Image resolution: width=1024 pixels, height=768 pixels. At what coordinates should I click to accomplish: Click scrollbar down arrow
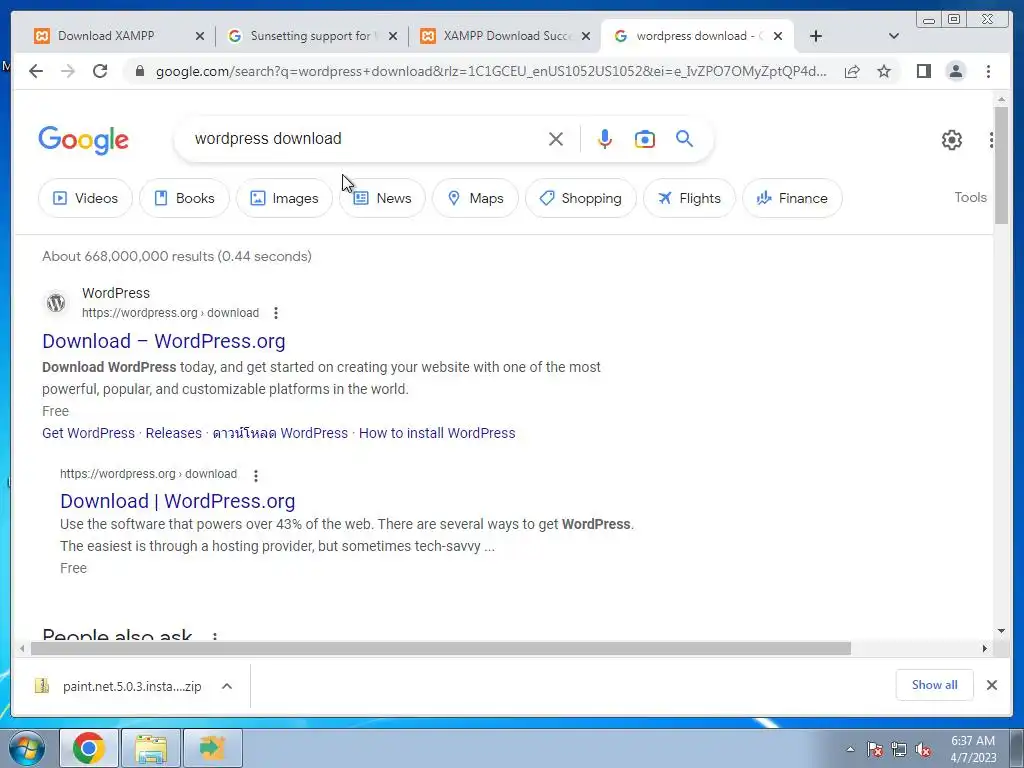coord(1001,631)
